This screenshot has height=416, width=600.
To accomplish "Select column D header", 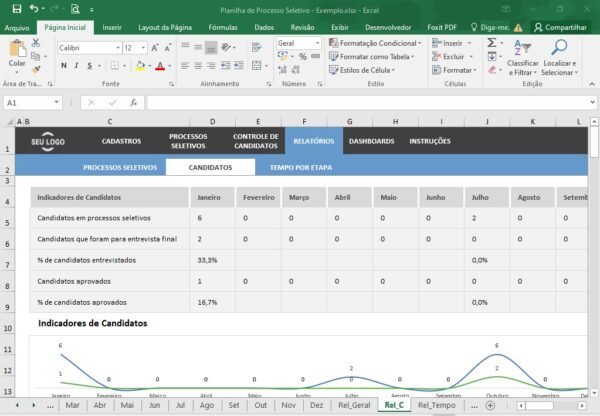I will point(212,122).
